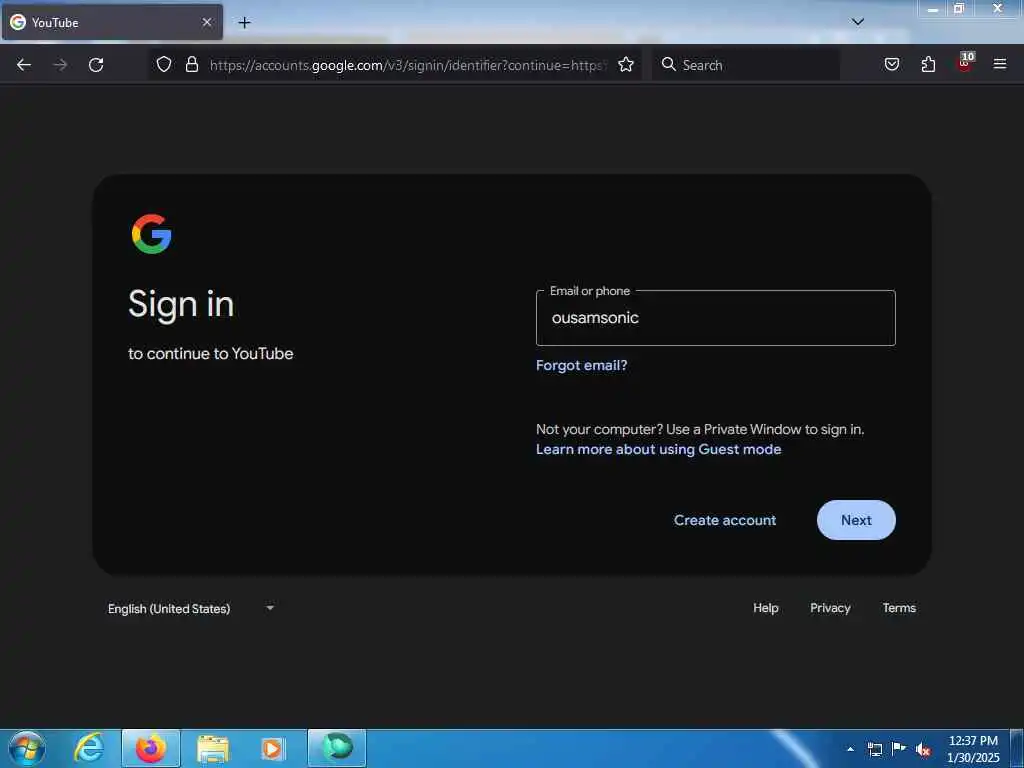Click the Google logo

point(152,234)
